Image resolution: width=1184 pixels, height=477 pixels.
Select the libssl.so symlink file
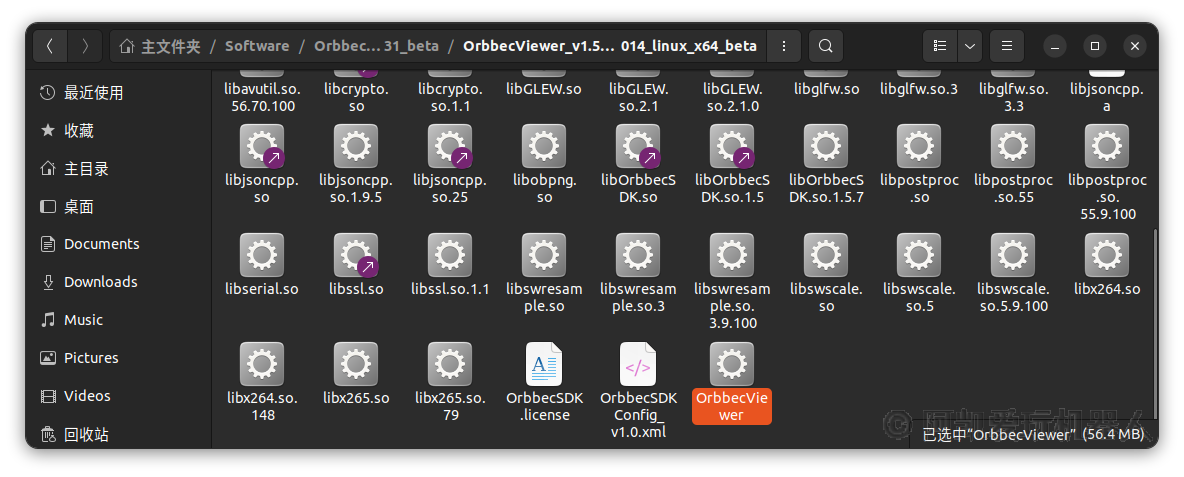click(x=355, y=256)
